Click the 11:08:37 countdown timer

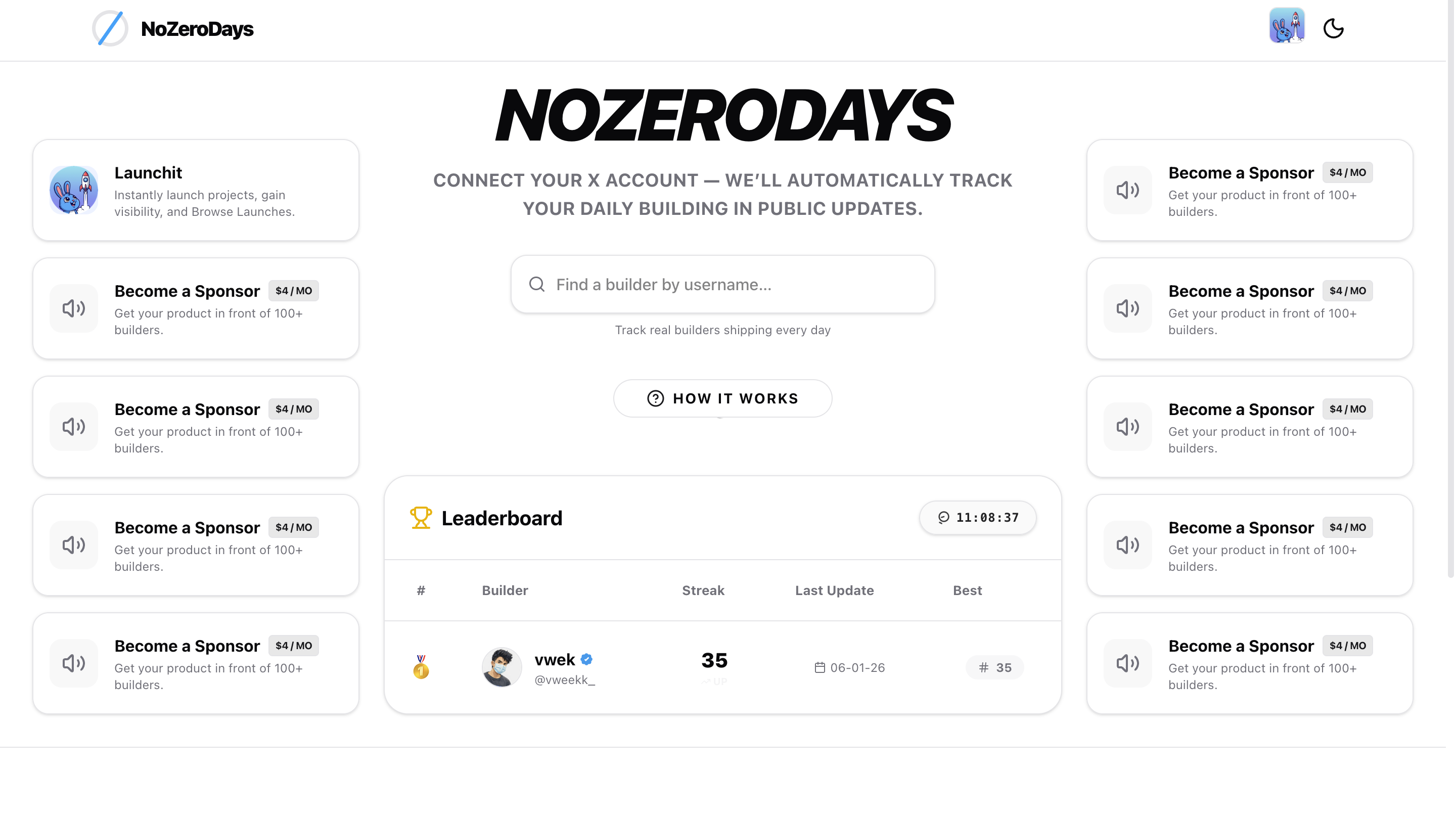pyautogui.click(x=977, y=517)
